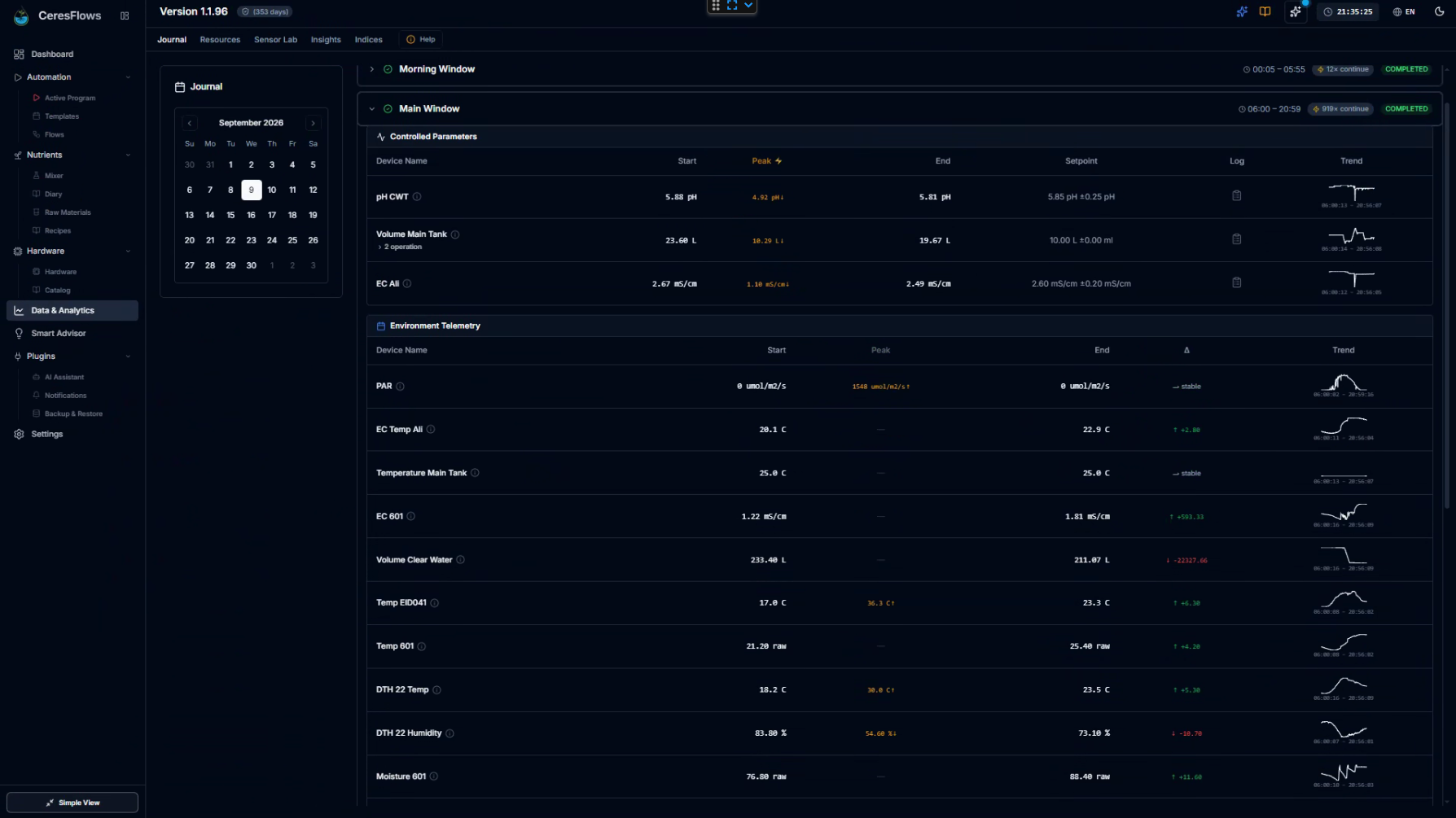
Task: Open Backup & Restore plugin
Action: tap(73, 414)
